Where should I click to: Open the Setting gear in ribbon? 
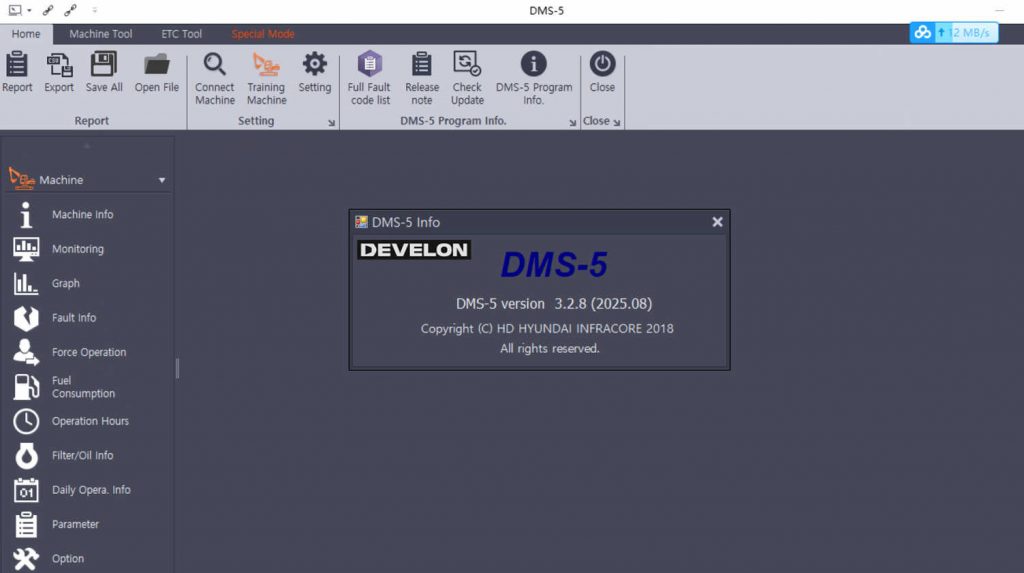tap(315, 66)
